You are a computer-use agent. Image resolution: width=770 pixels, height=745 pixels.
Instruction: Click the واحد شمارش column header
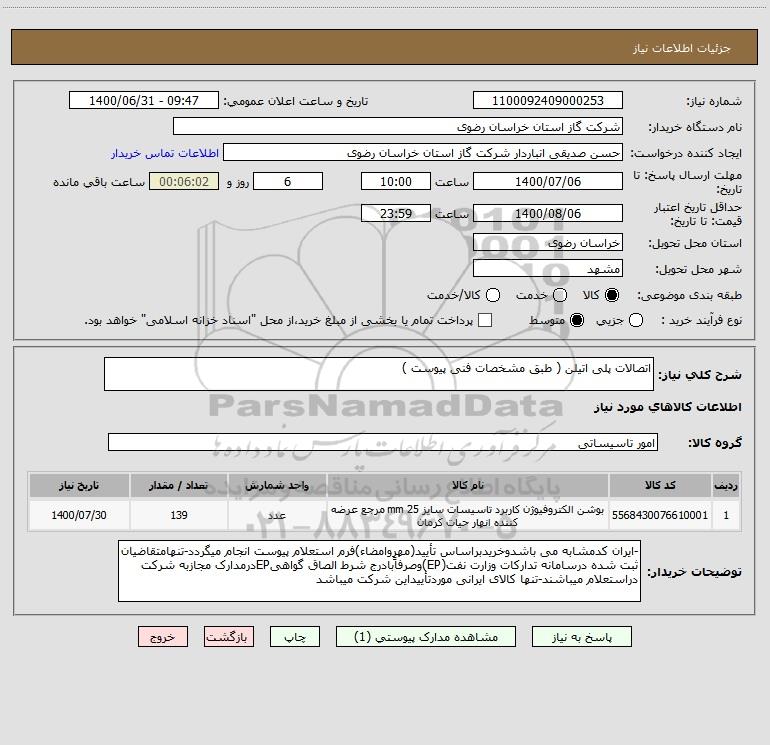(277, 485)
